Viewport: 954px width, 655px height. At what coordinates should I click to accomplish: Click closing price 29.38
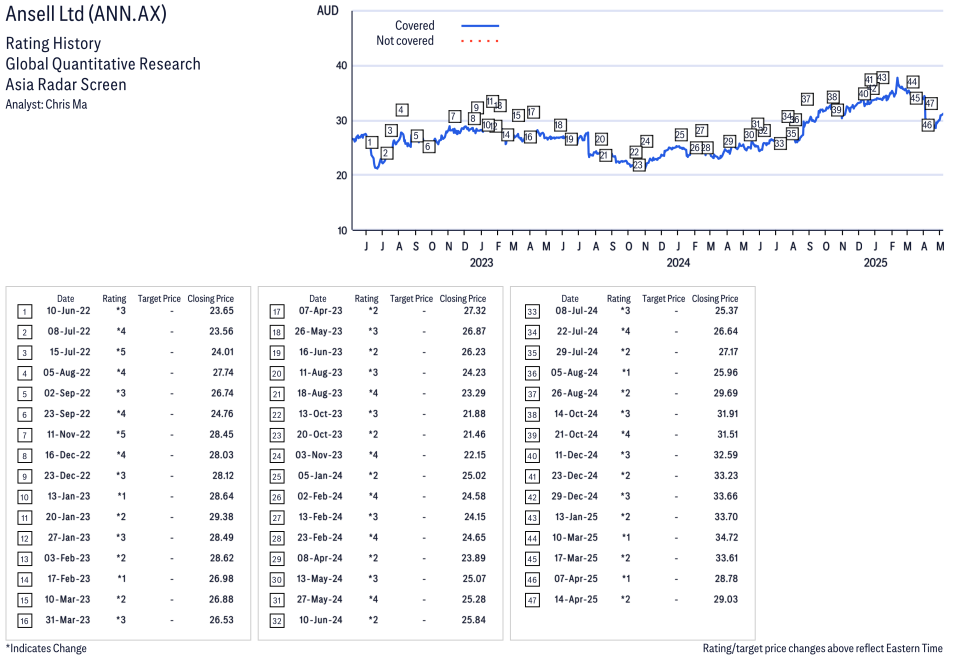click(221, 517)
